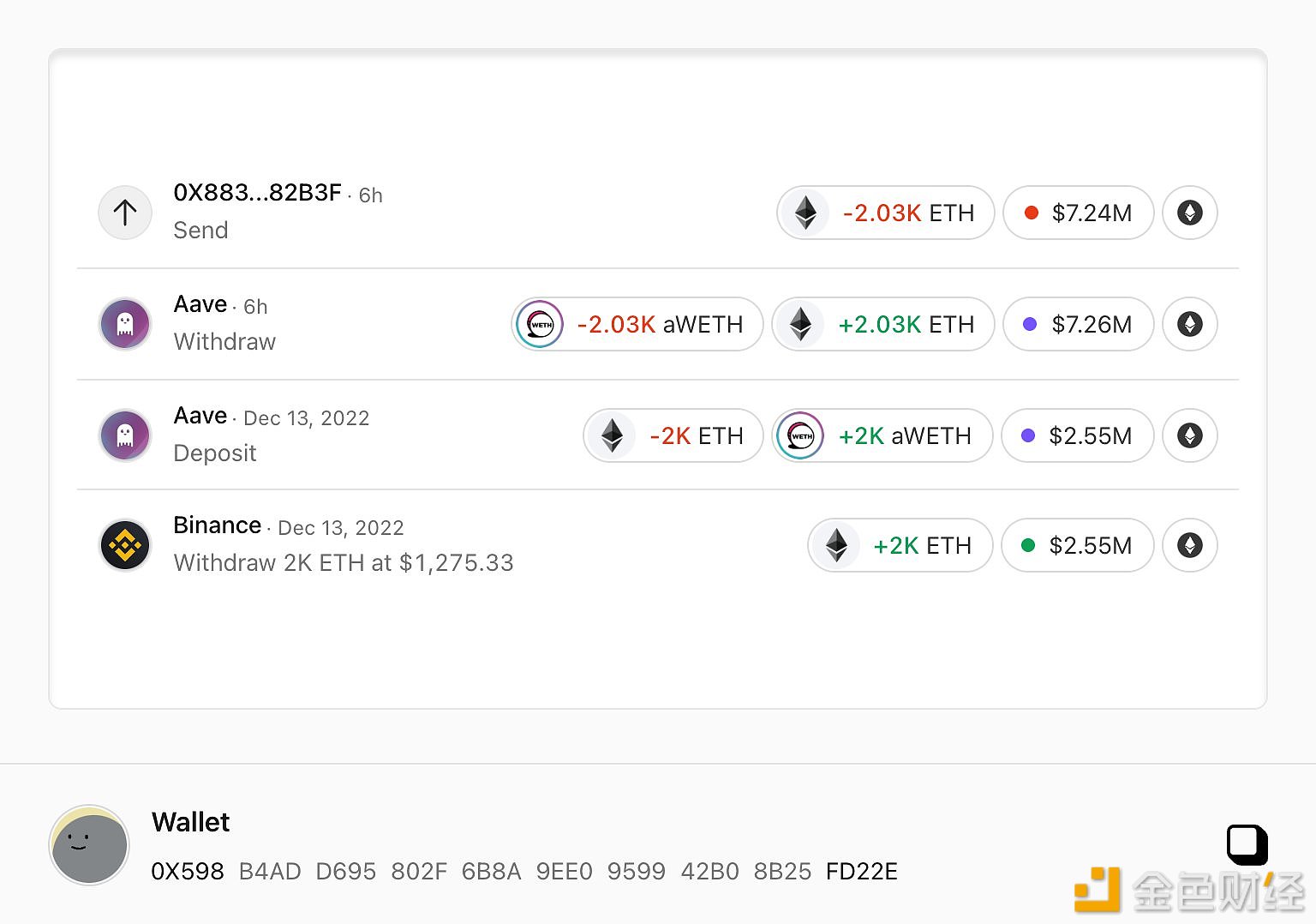Open Ethereum chain icon on Send row
Screen dimensions: 1316x924
pos(1189,213)
